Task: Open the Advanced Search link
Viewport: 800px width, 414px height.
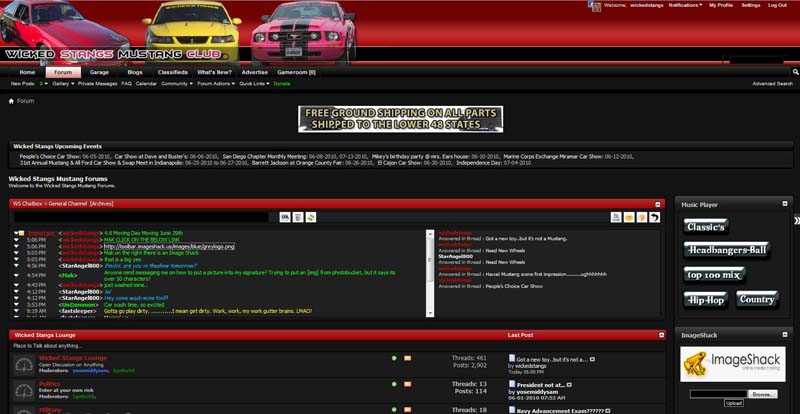Action: [772, 84]
